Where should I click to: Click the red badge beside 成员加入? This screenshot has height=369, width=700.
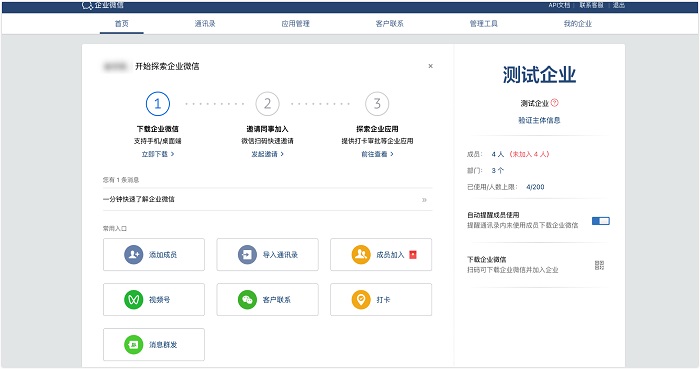(413, 255)
